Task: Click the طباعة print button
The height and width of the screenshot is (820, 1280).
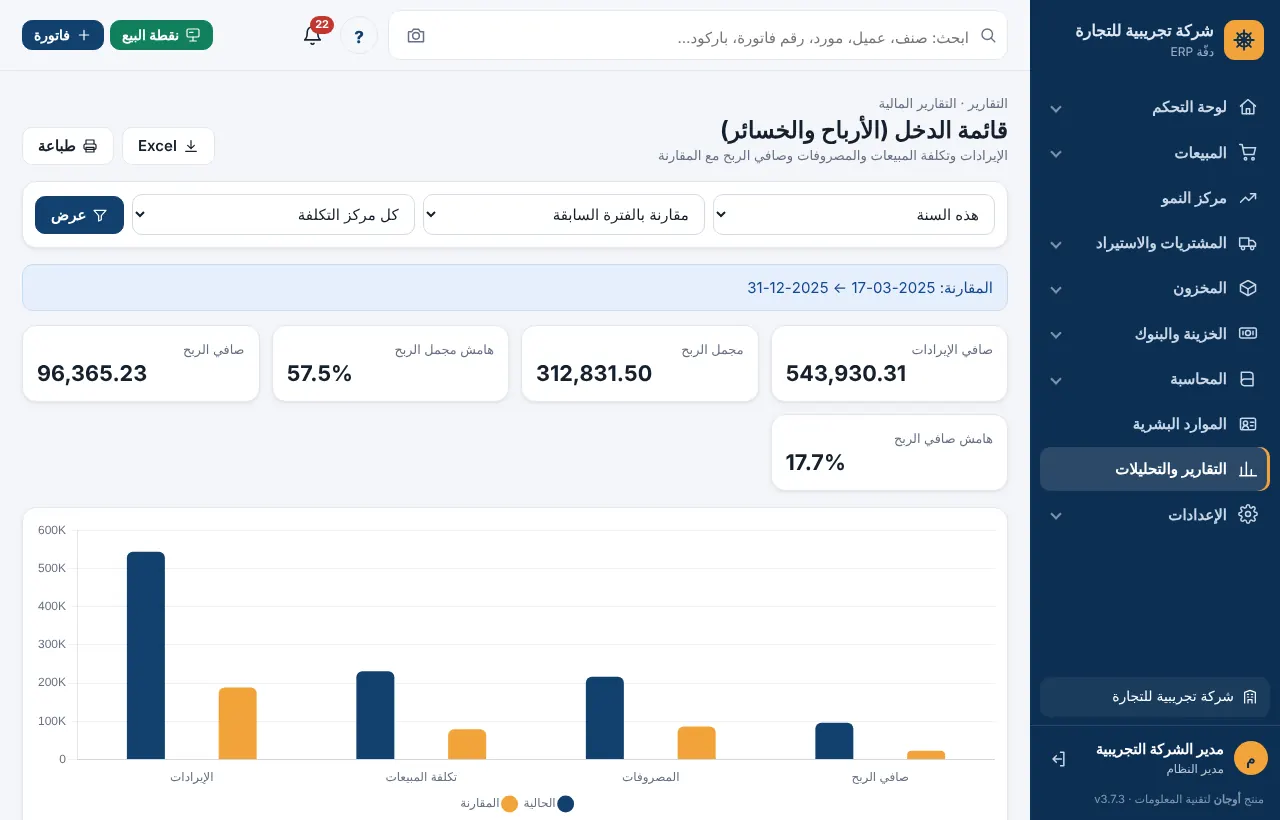Action: (x=68, y=146)
